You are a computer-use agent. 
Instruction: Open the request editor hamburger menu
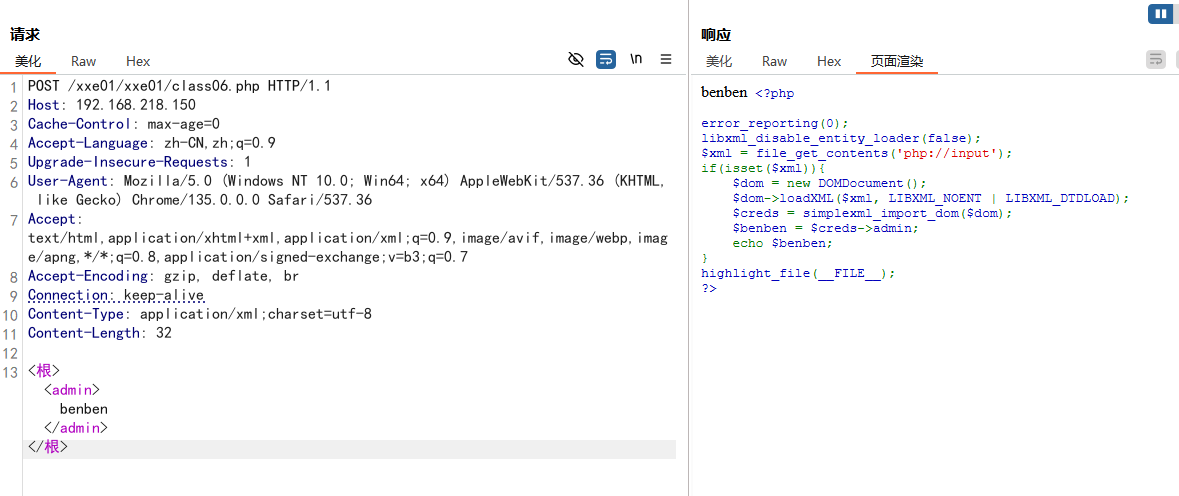click(666, 60)
